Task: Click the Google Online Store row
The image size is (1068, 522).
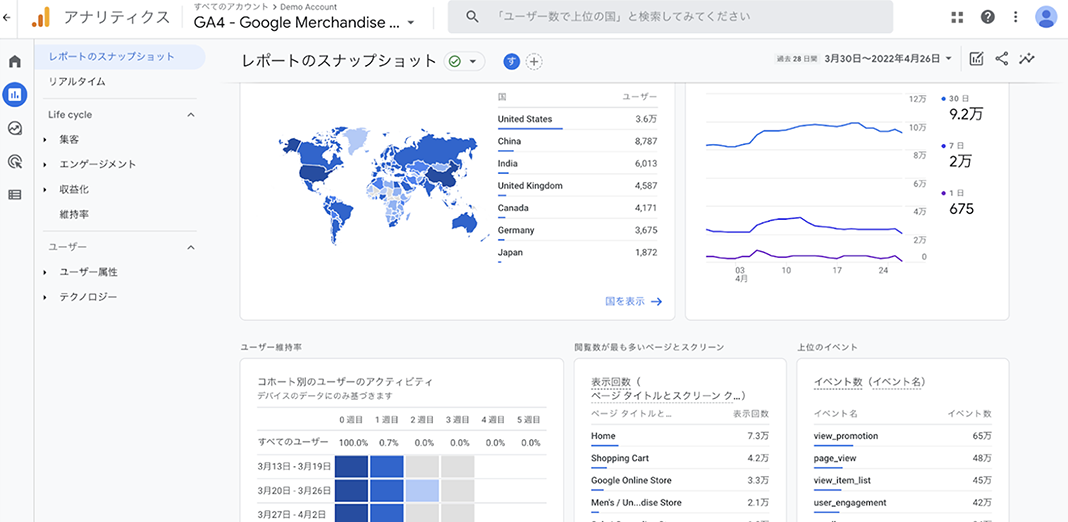Action: (680, 481)
